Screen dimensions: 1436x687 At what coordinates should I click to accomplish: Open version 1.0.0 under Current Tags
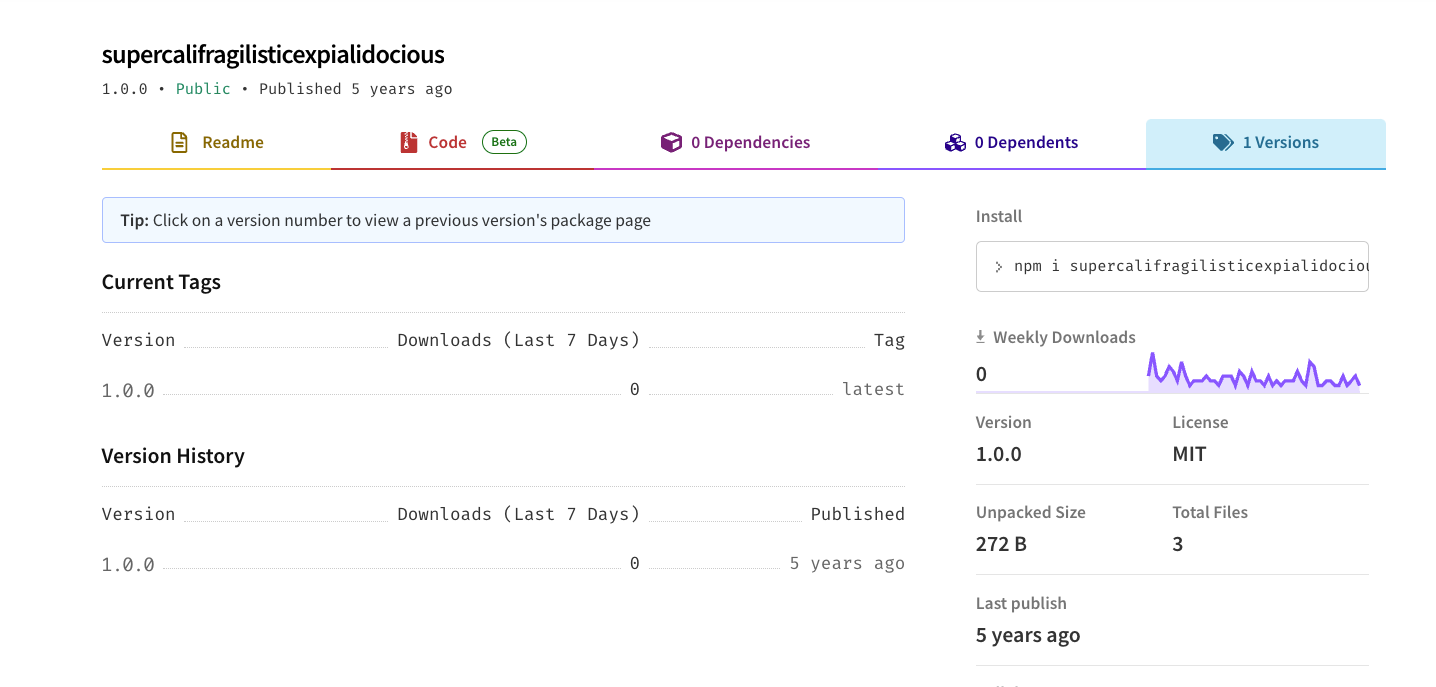tap(128, 390)
